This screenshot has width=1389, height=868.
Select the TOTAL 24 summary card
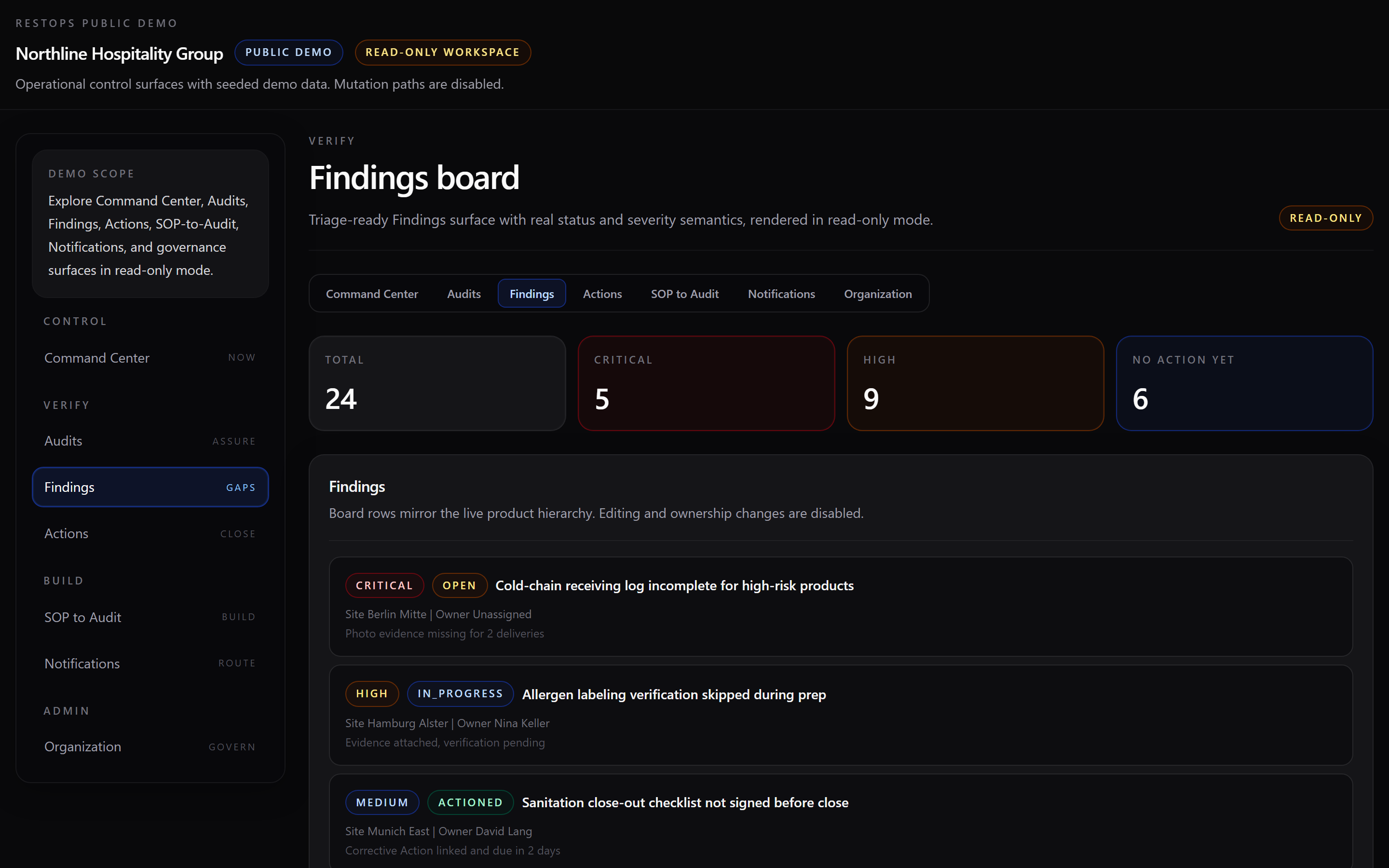coord(437,383)
